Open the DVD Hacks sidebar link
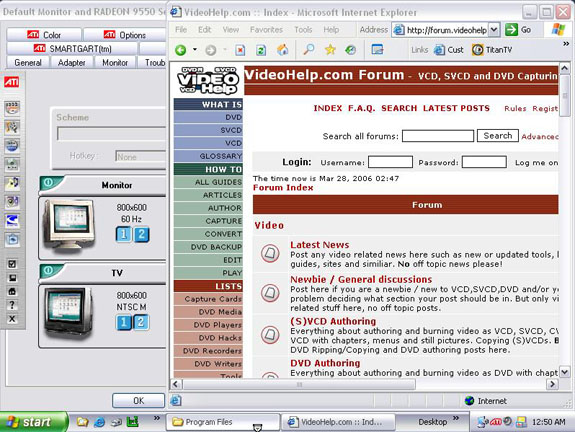 [208, 338]
